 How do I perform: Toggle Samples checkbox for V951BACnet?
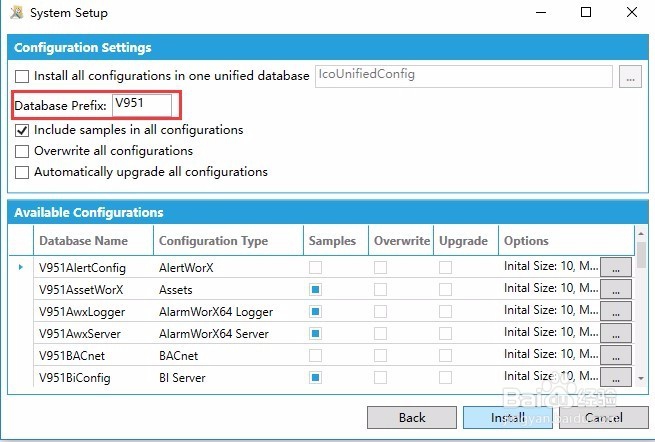pos(315,356)
